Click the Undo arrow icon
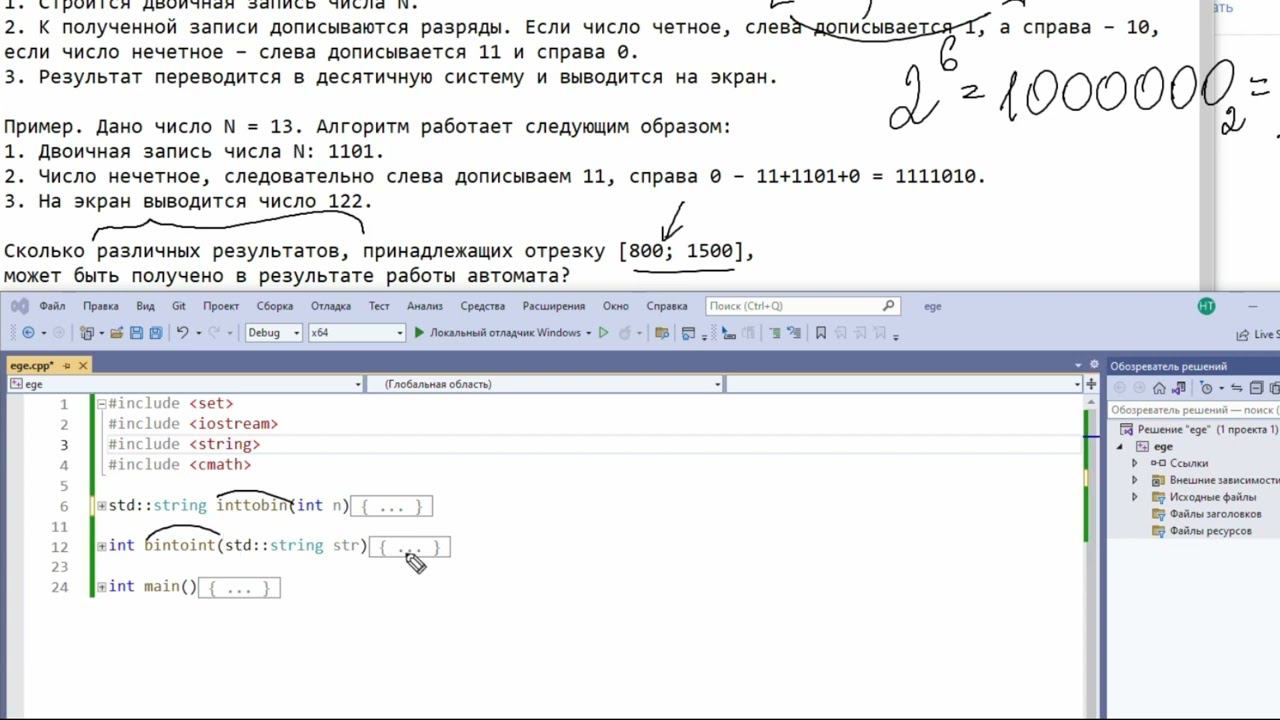Screen dimensions: 1280x720 [x=182, y=333]
